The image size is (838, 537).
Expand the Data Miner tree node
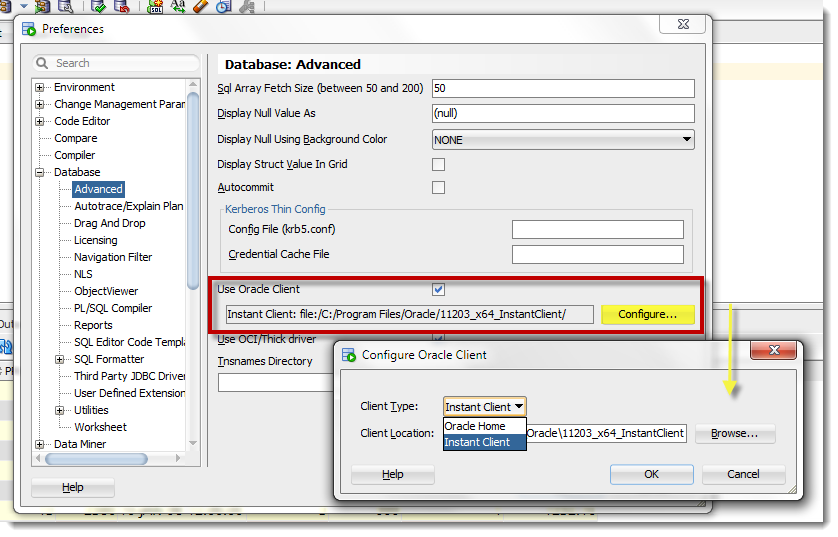tap(40, 445)
